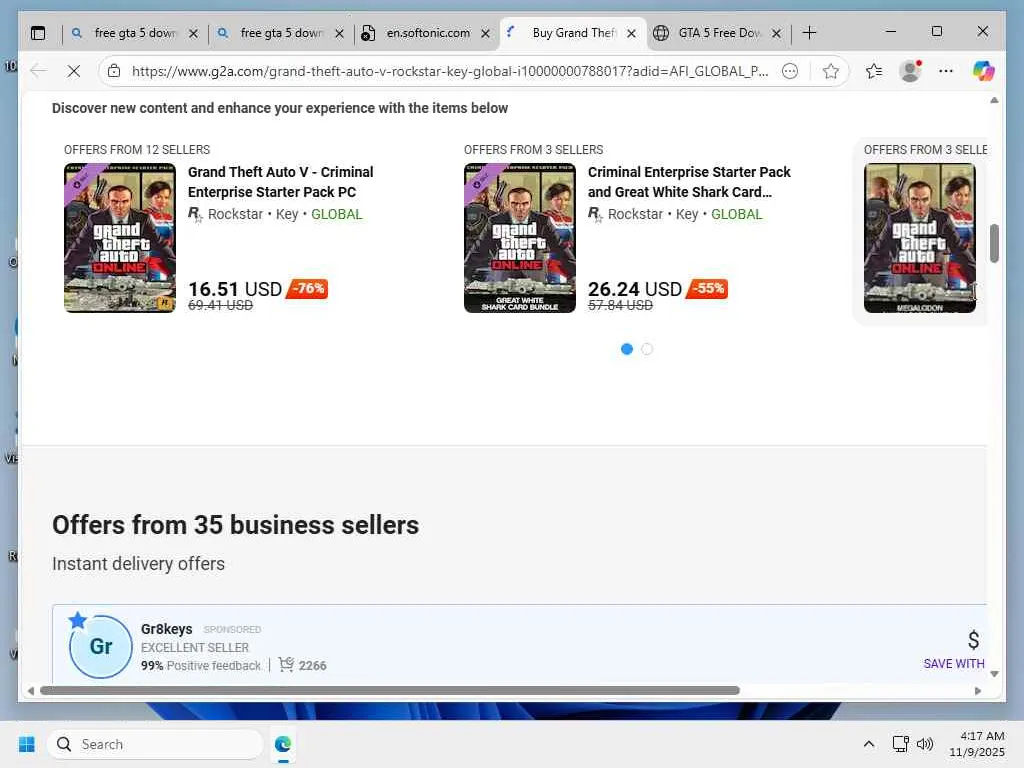Add this page to favorites star
1024x768 pixels.
click(831, 71)
